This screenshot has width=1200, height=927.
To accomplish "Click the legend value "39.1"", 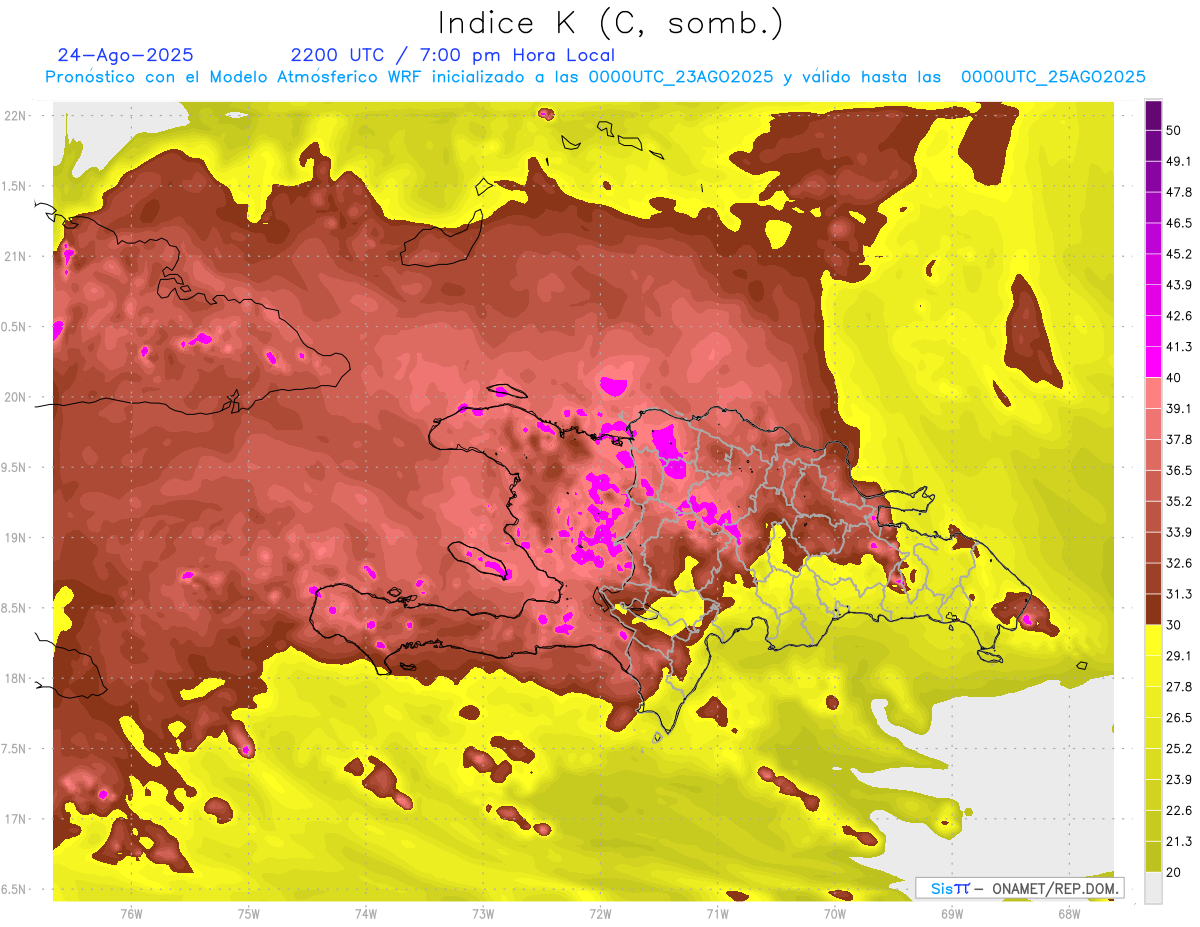I will click(x=1179, y=408).
